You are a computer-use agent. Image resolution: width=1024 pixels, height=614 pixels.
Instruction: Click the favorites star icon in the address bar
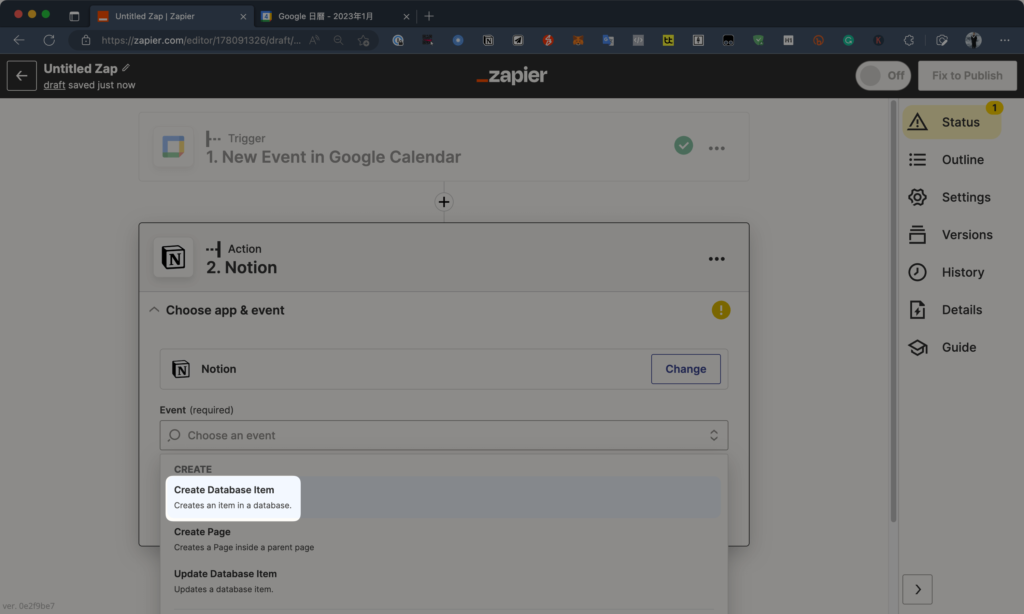tap(364, 40)
